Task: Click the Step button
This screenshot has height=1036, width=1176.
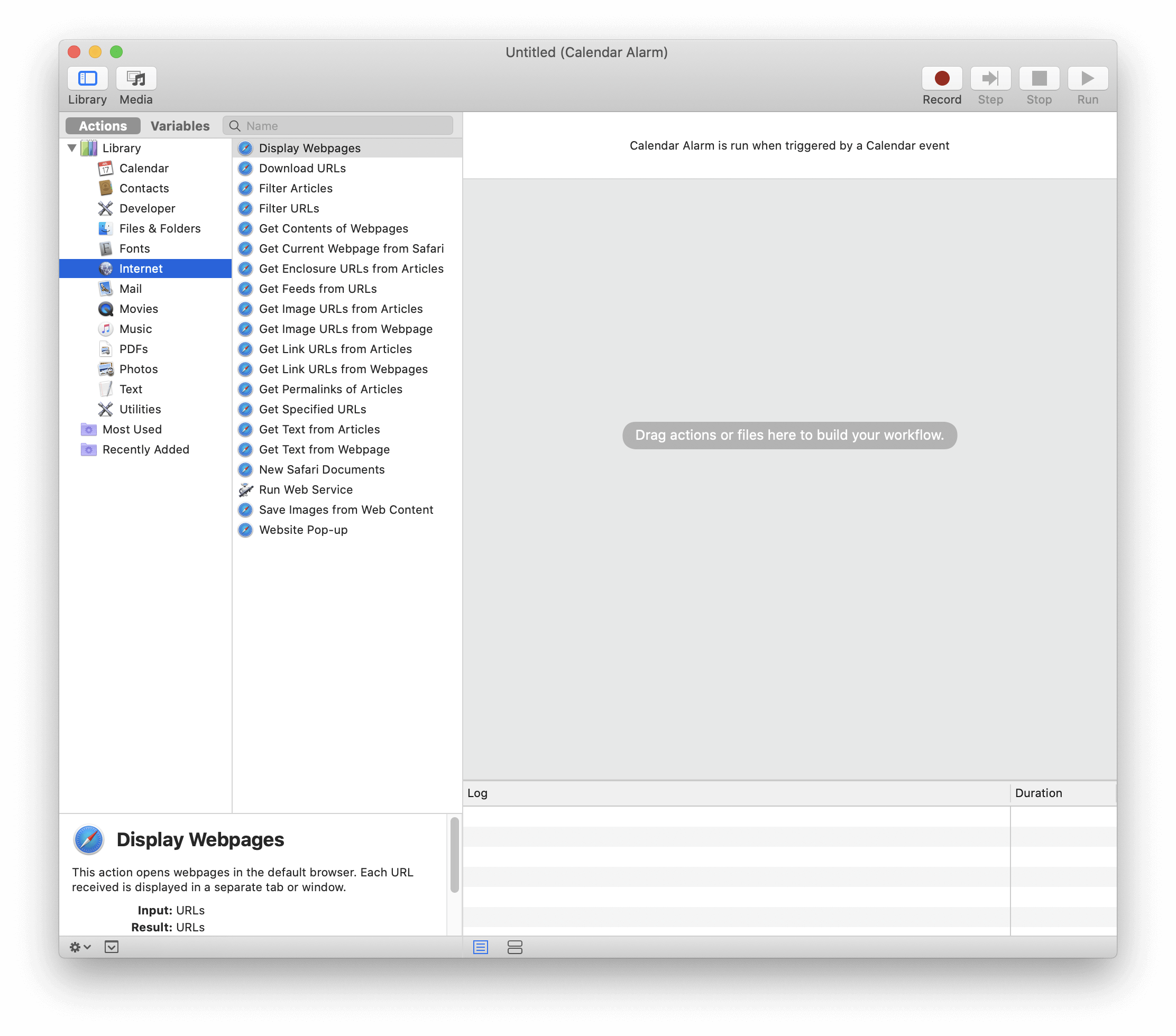Action: coord(989,78)
